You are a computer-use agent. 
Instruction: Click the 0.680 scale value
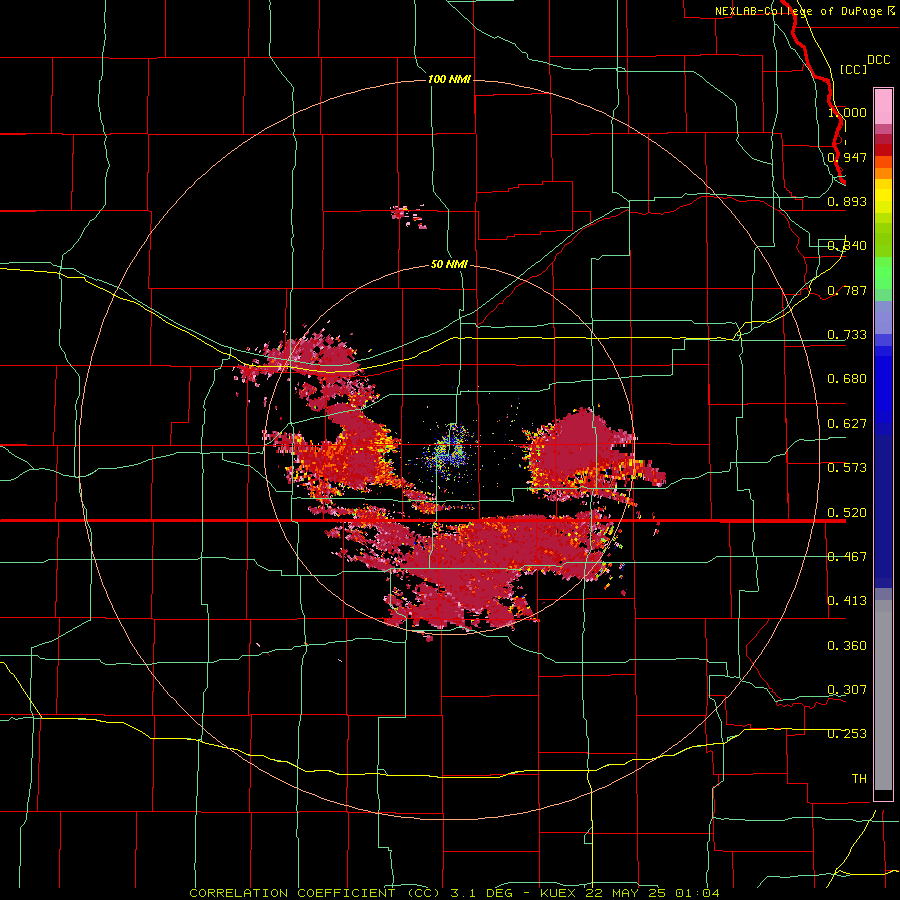(x=847, y=379)
